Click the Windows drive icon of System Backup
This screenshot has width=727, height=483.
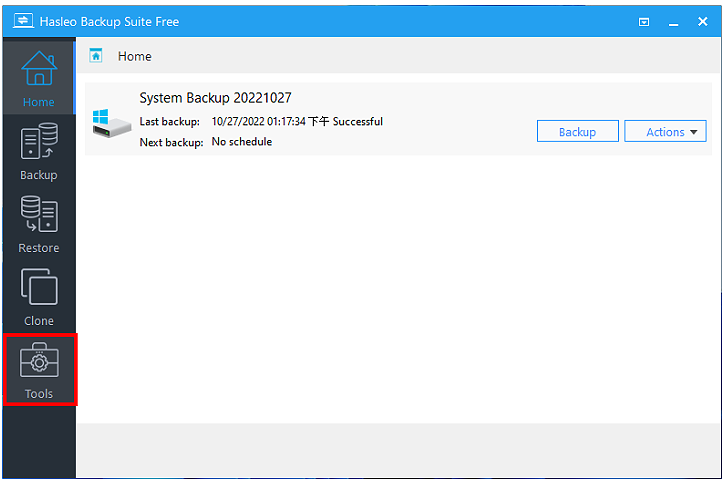[x=112, y=123]
